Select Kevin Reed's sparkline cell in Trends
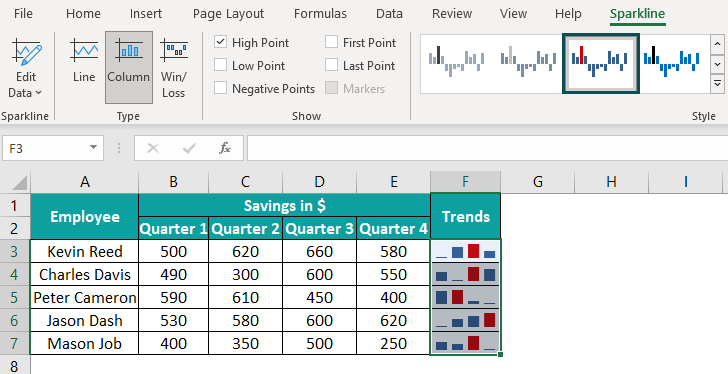The height and width of the screenshot is (374, 728). click(465, 251)
